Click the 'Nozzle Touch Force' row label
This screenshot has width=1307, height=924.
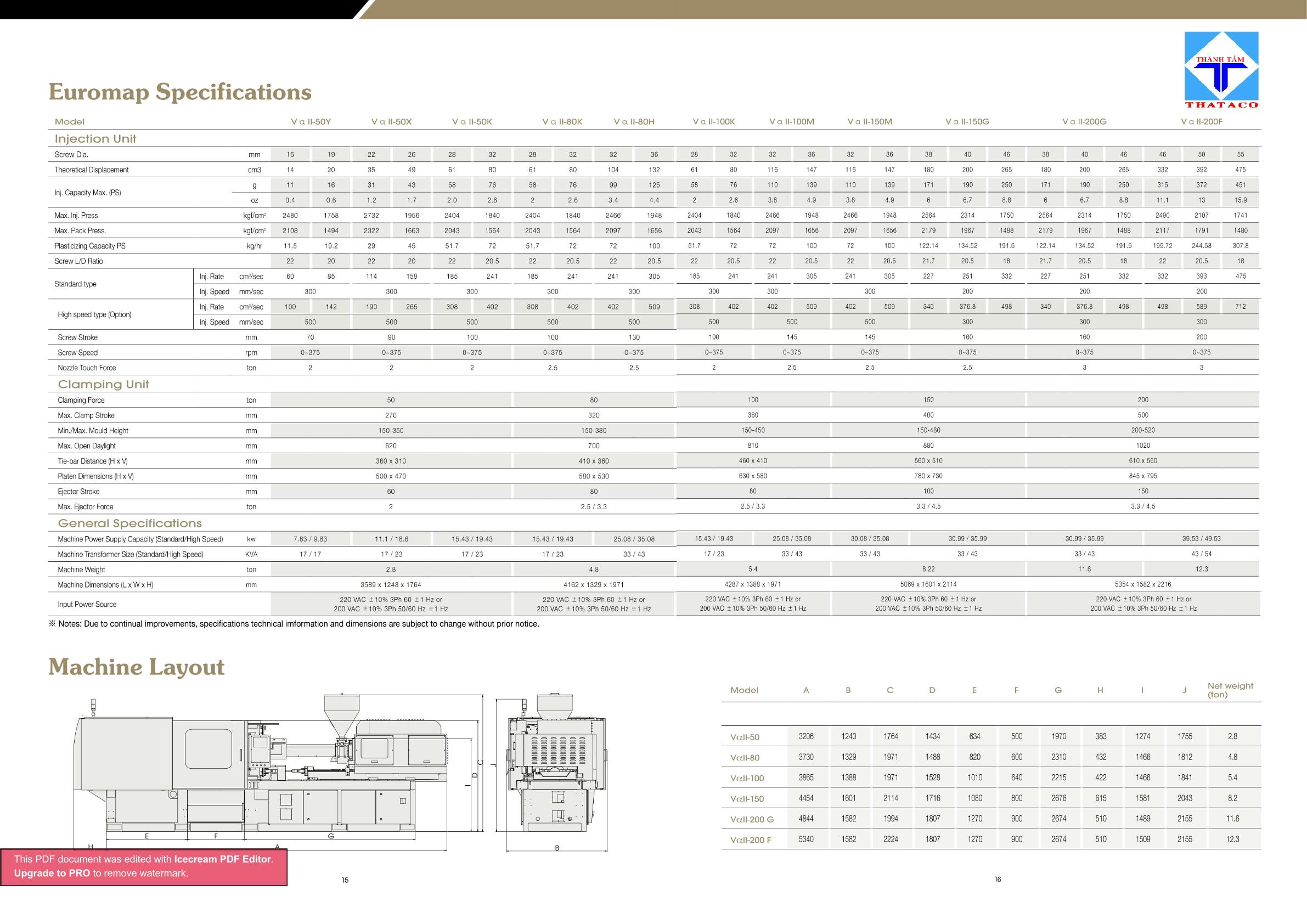[87, 368]
